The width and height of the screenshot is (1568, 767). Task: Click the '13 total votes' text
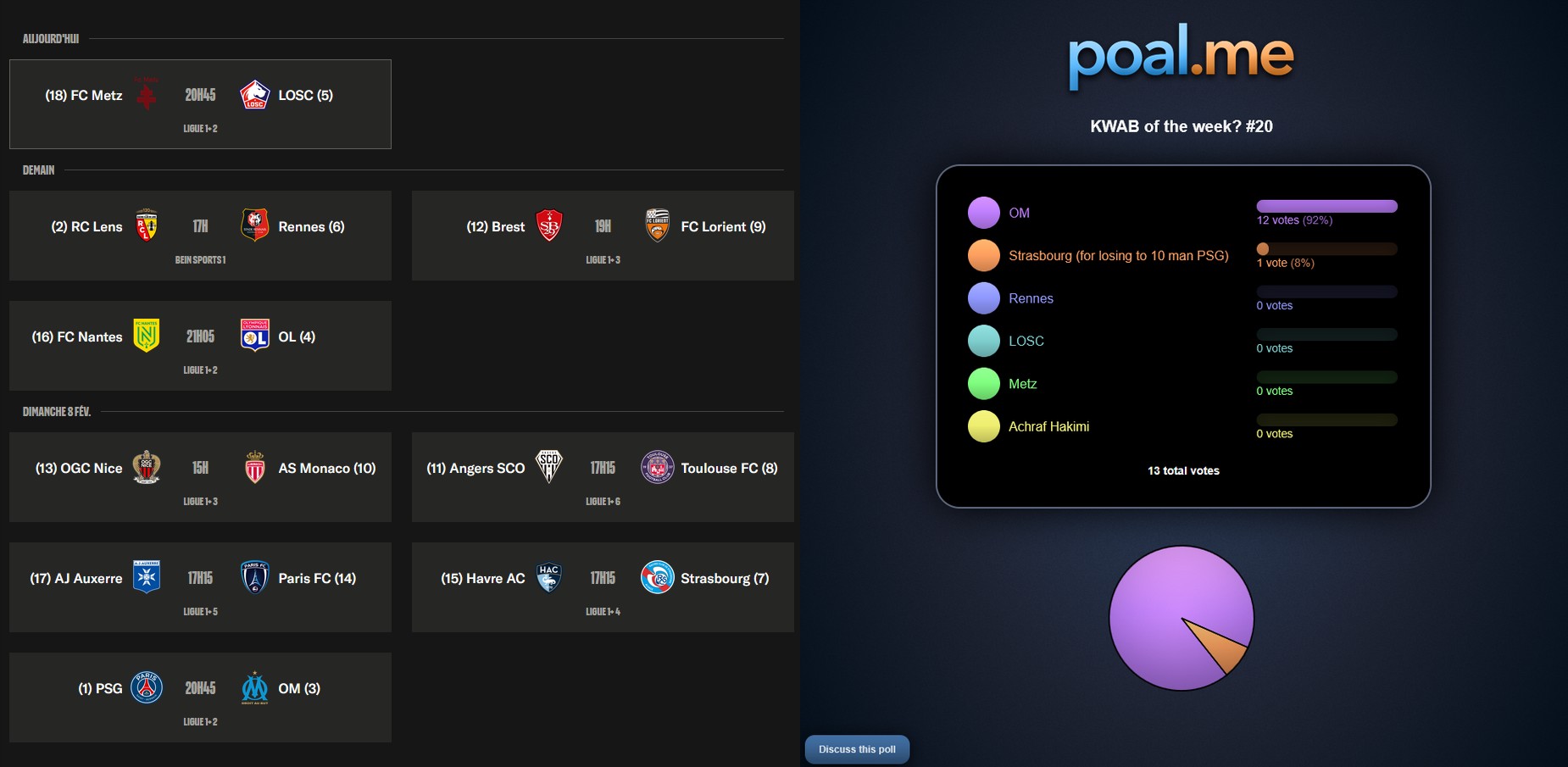[1183, 470]
